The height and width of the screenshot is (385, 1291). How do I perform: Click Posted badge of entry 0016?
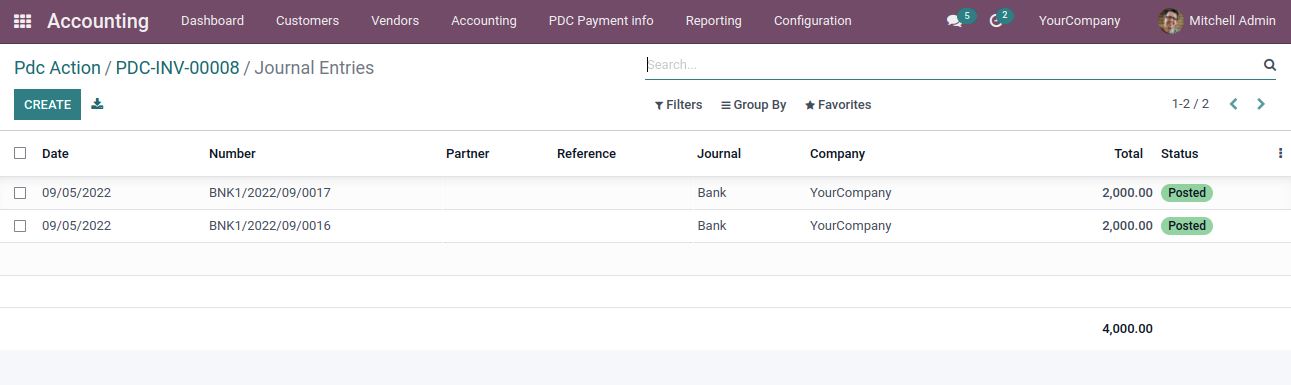tap(1187, 226)
